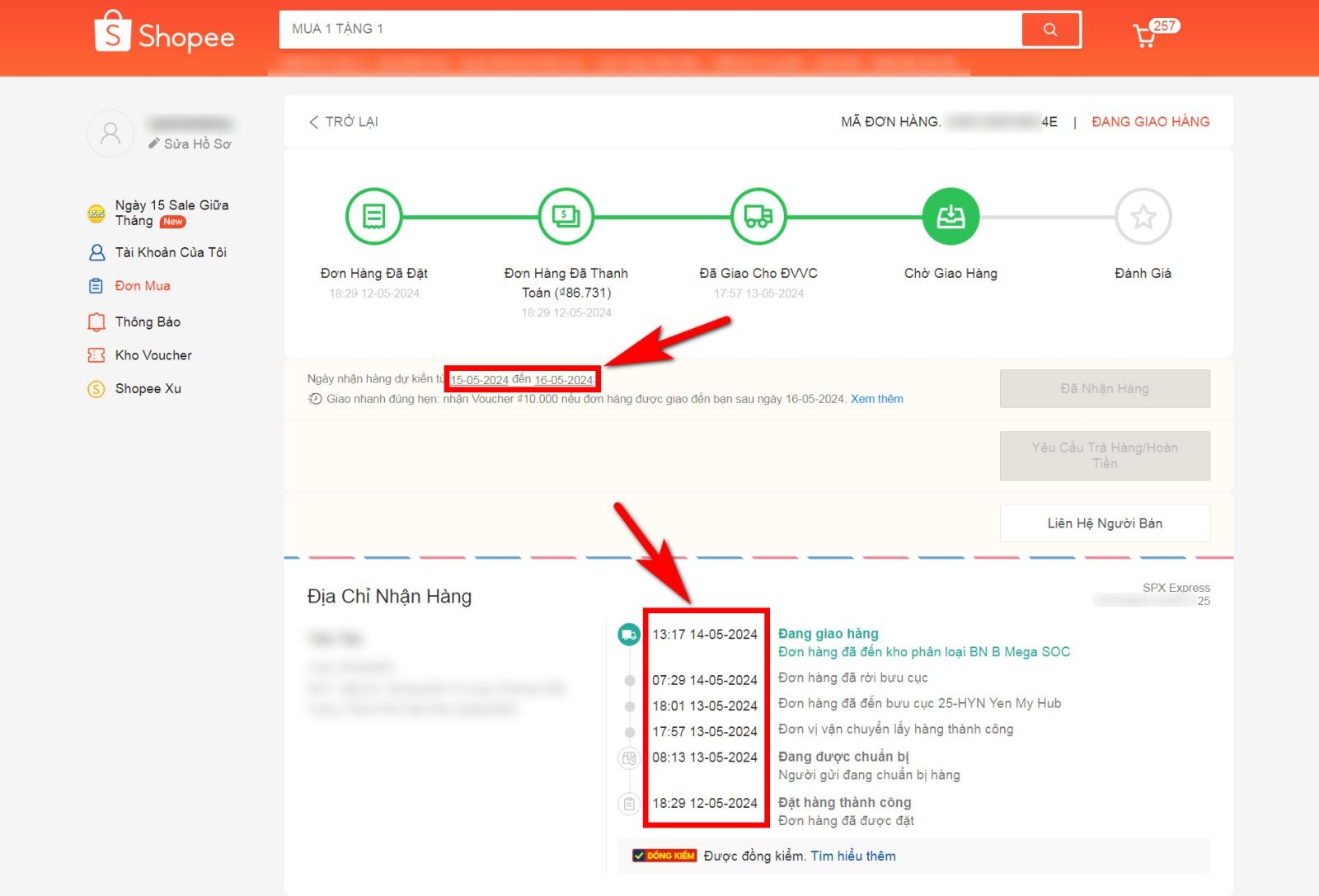
Task: Click inside the MUA 1 TẶNG 1 search field
Action: coord(577,28)
